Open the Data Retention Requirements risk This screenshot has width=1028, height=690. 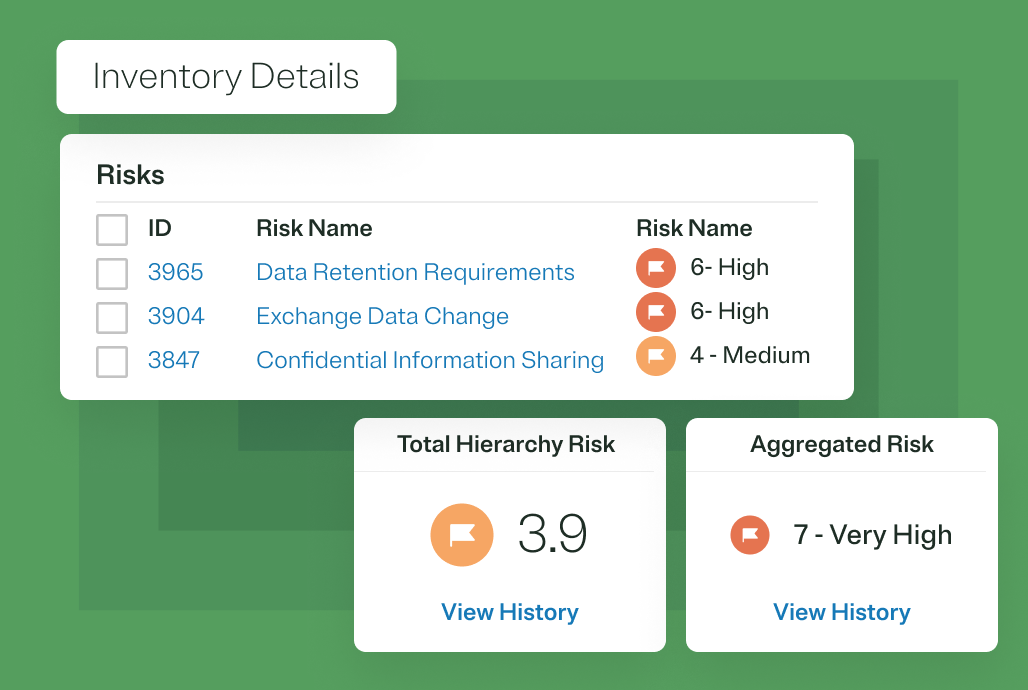coord(415,272)
